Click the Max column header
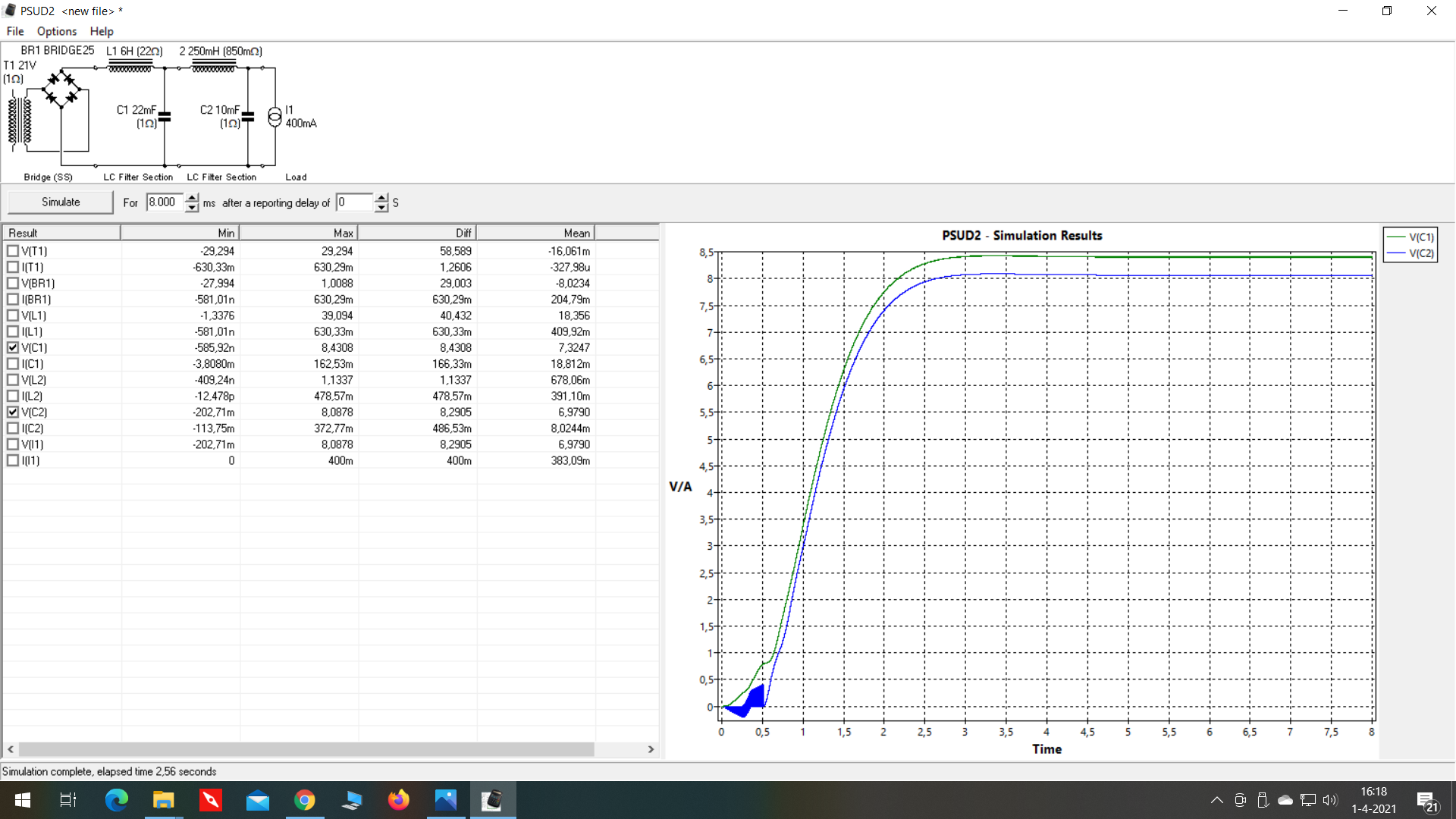The image size is (1456, 819). pyautogui.click(x=298, y=233)
